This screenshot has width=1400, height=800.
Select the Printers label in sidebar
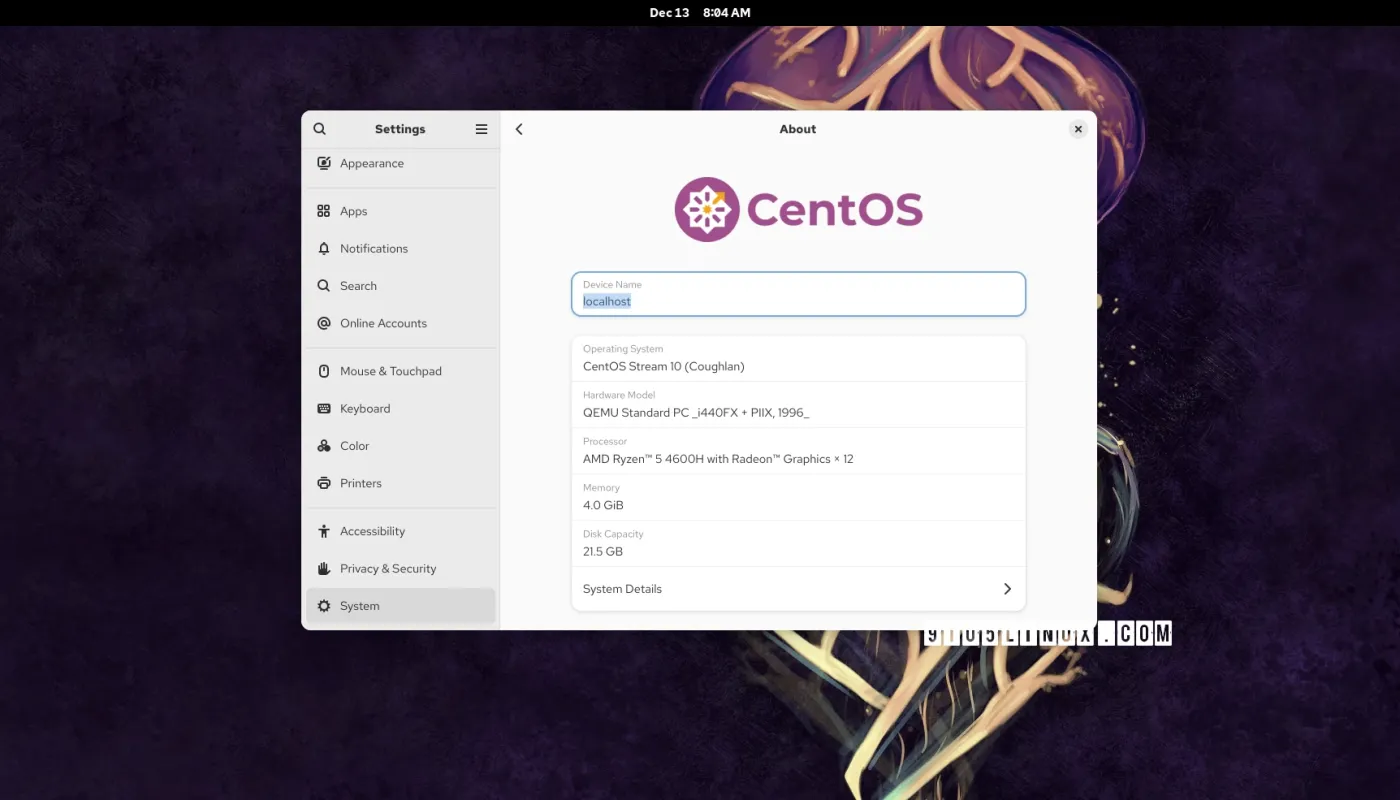pos(361,483)
